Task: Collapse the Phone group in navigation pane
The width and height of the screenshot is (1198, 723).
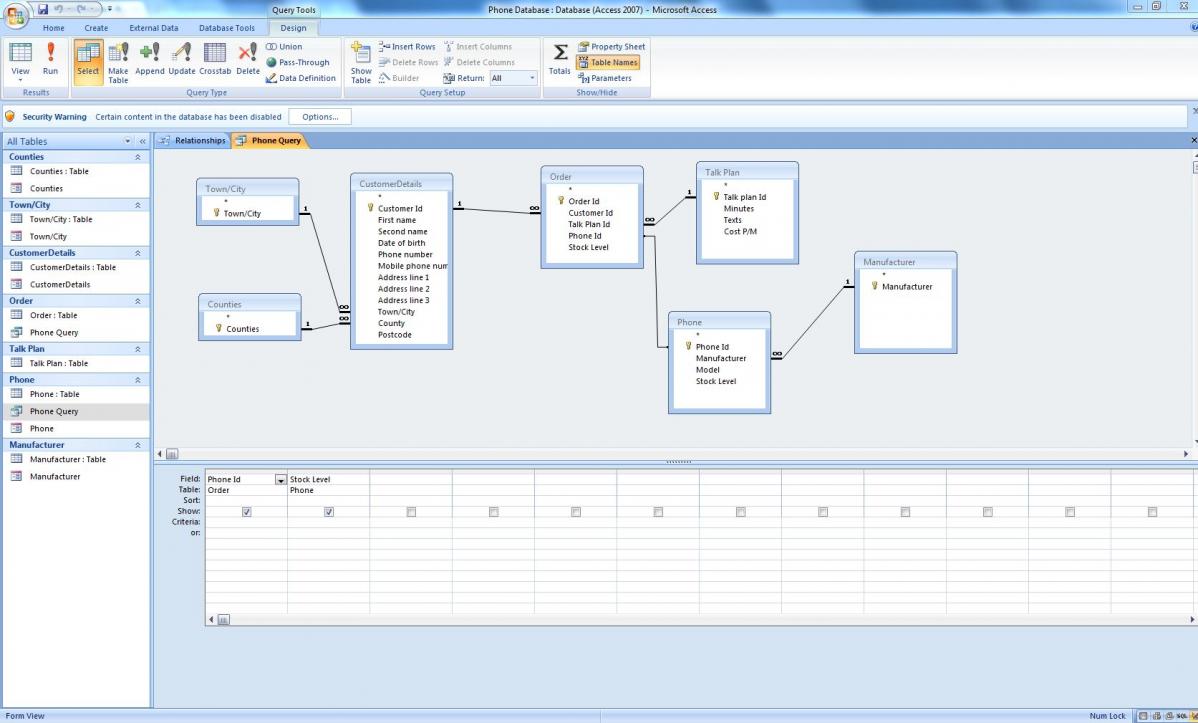Action: click(x=138, y=380)
